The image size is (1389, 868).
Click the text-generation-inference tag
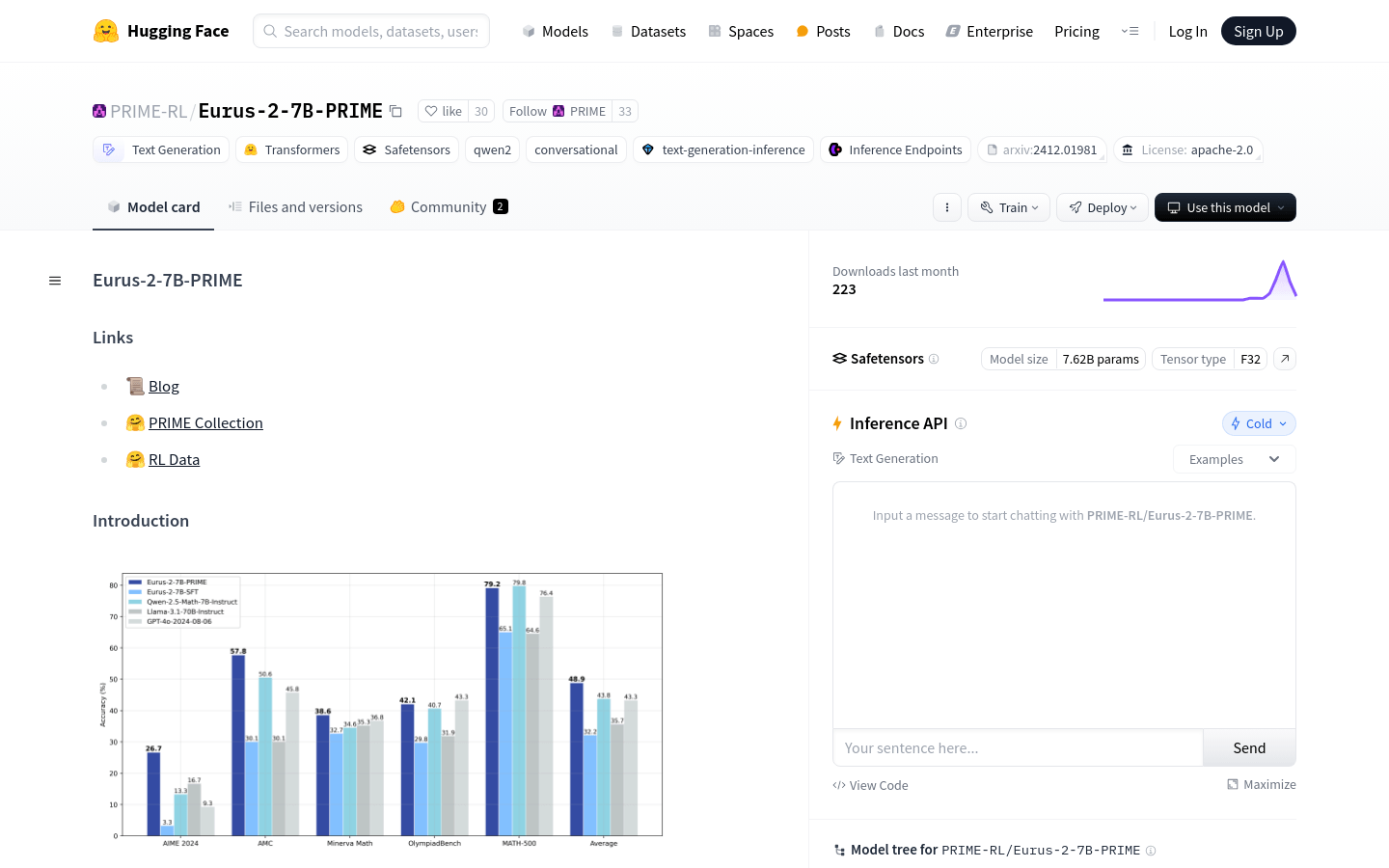point(723,149)
